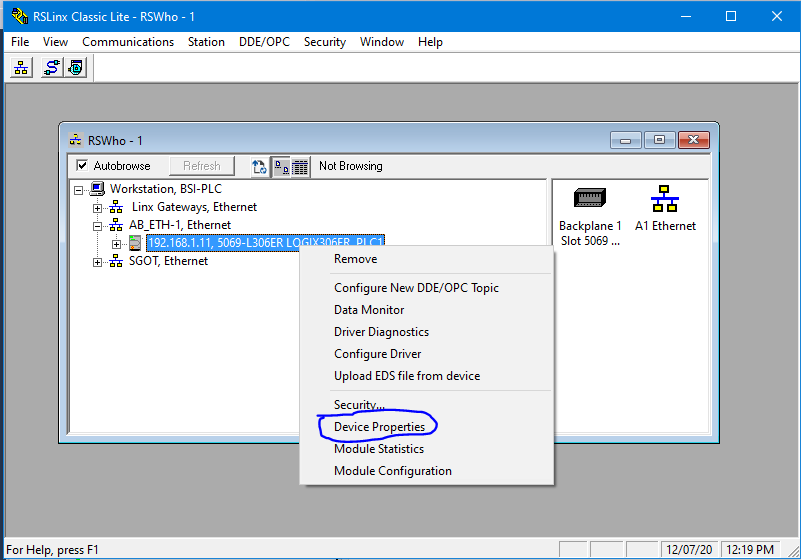Open the View menu
Screen dimensions: 801x560
point(55,42)
